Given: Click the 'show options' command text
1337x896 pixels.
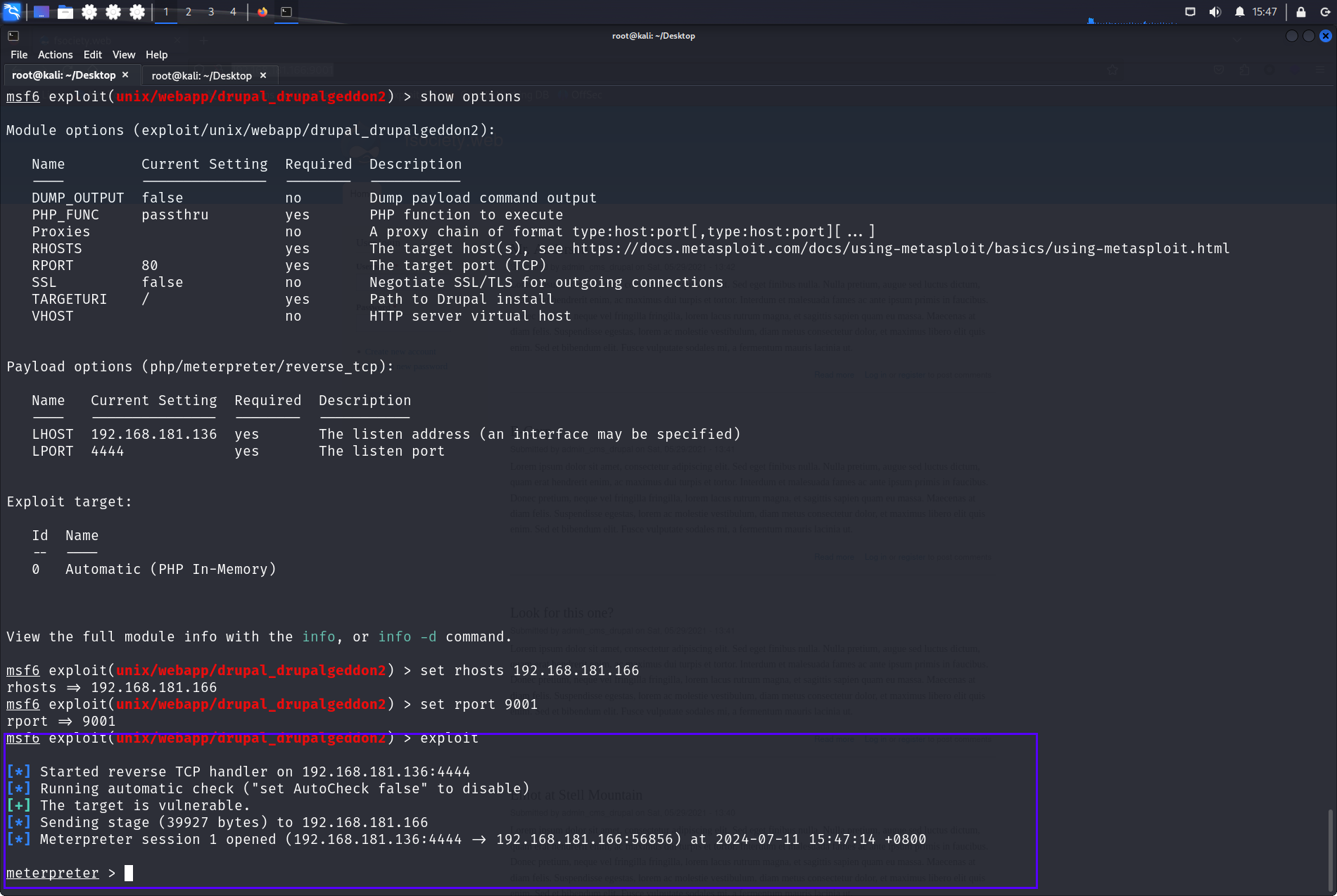Looking at the screenshot, I should tap(471, 97).
